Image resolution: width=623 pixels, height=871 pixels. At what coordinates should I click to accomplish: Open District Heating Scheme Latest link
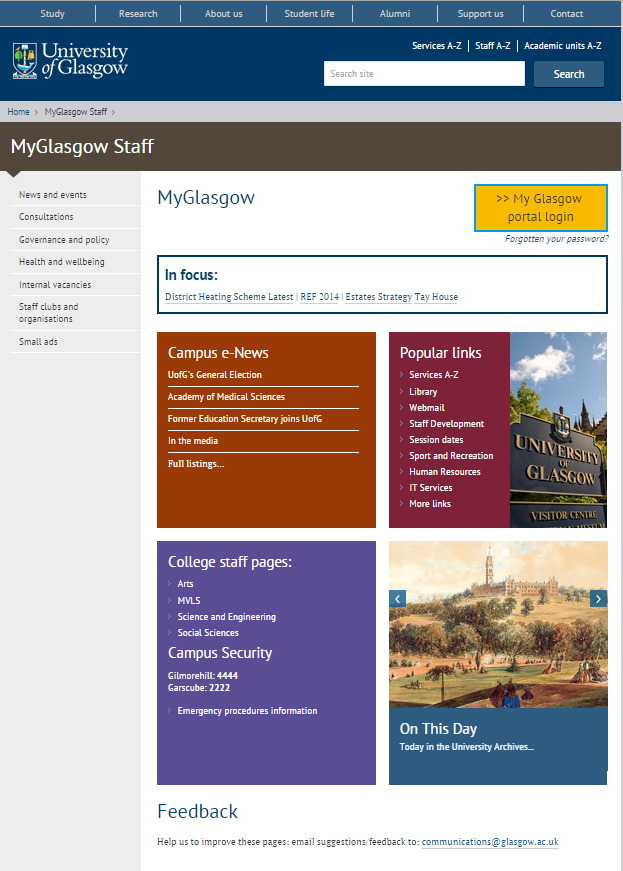click(x=229, y=297)
